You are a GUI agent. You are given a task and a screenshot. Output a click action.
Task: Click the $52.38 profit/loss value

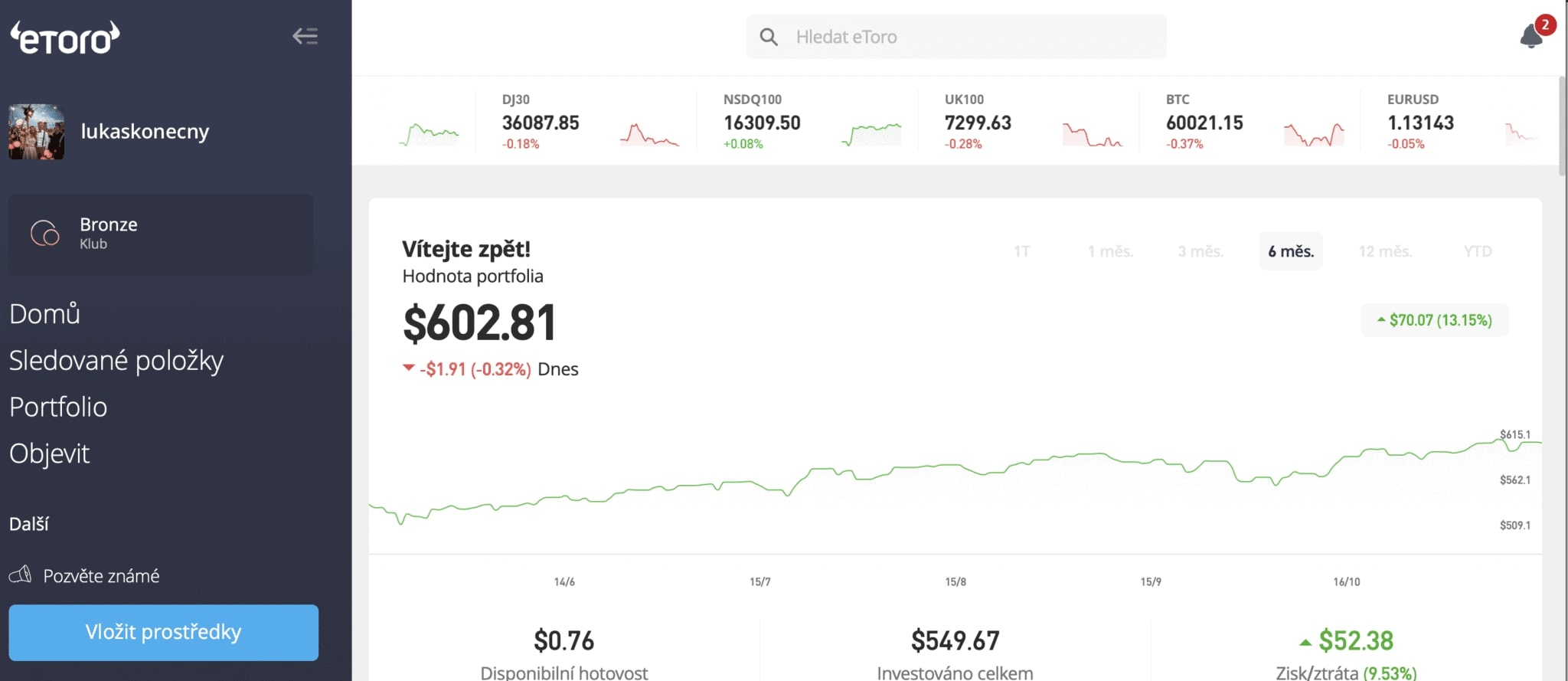point(1355,640)
